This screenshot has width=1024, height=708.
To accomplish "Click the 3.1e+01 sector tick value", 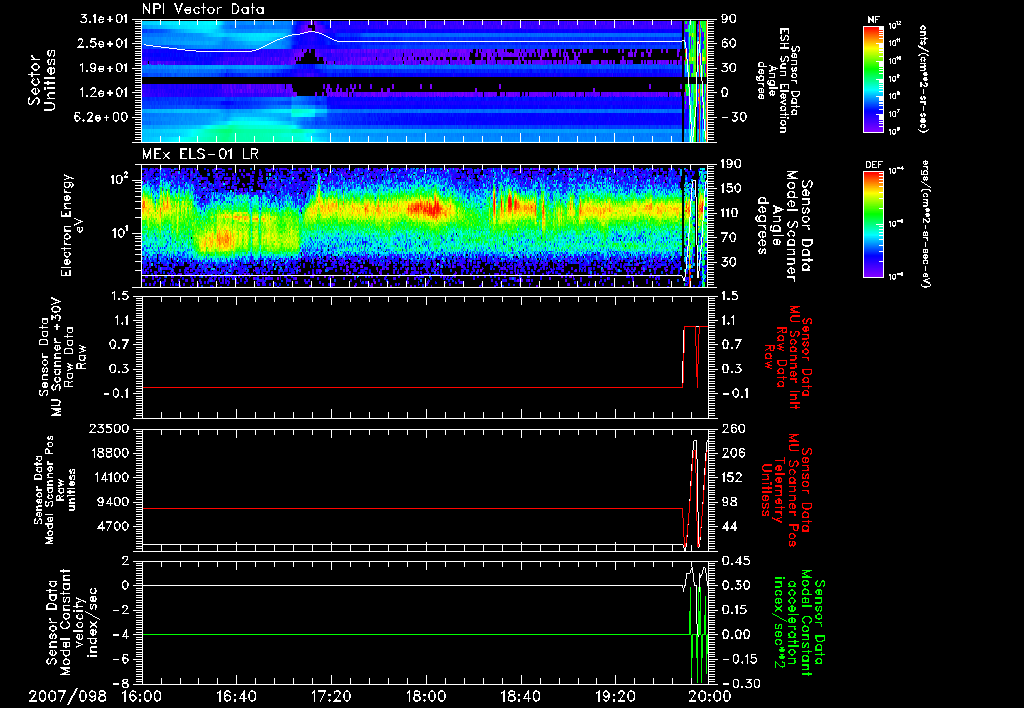I will (x=104, y=19).
